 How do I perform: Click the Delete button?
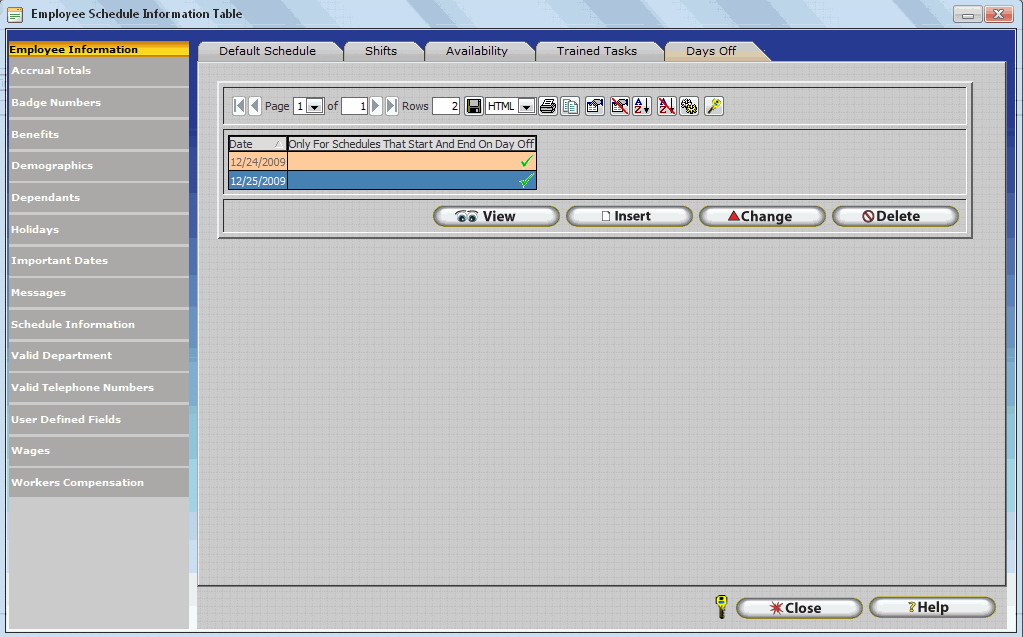tap(895, 216)
